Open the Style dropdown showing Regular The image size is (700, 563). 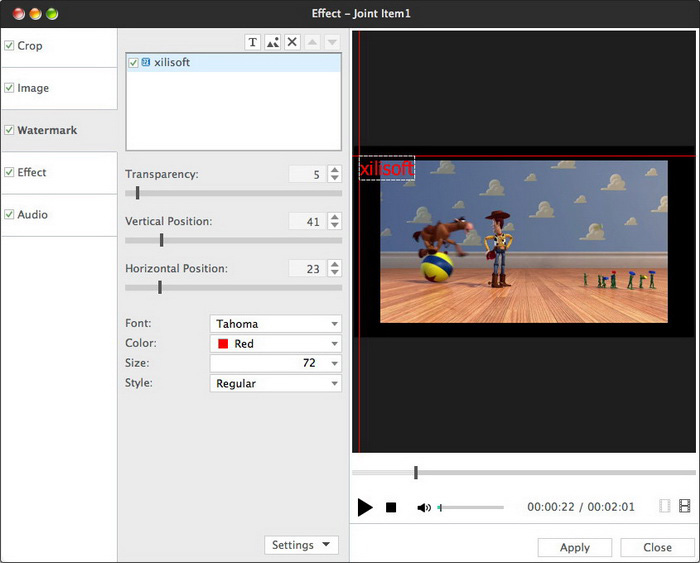click(x=276, y=384)
